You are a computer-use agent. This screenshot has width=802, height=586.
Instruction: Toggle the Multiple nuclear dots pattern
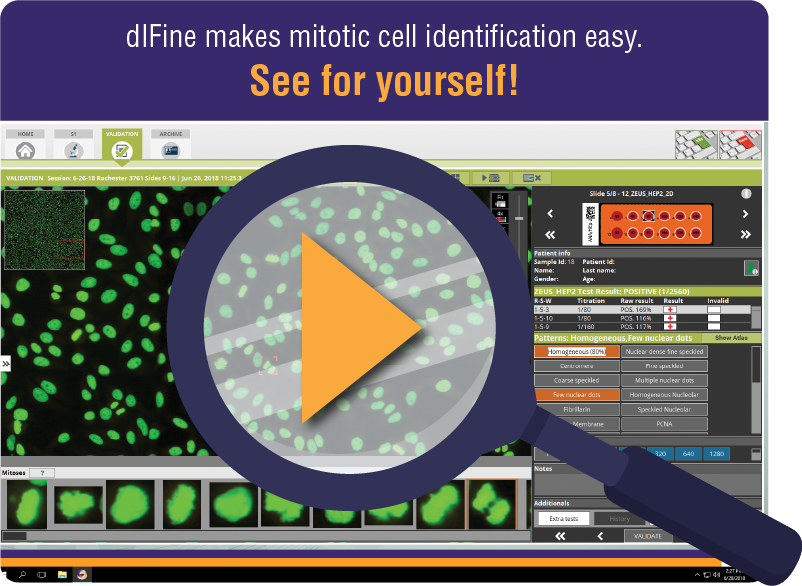point(664,380)
